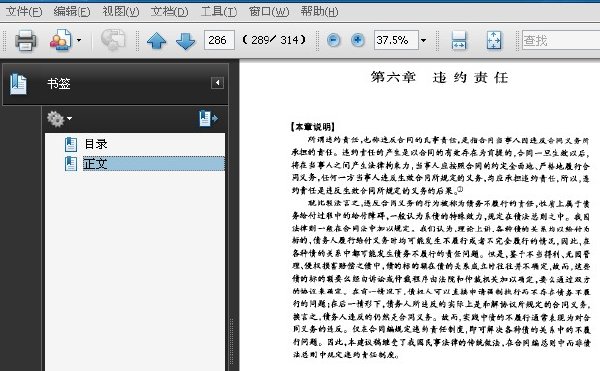The width and height of the screenshot is (600, 371).
Task: Open the 工具(T) menu
Action: click(x=219, y=11)
